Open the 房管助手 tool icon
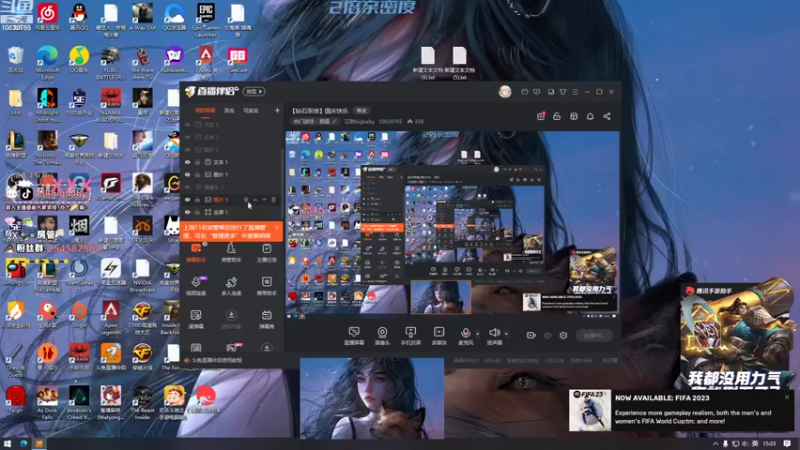Viewport: 800px width, 450px height. (x=231, y=253)
